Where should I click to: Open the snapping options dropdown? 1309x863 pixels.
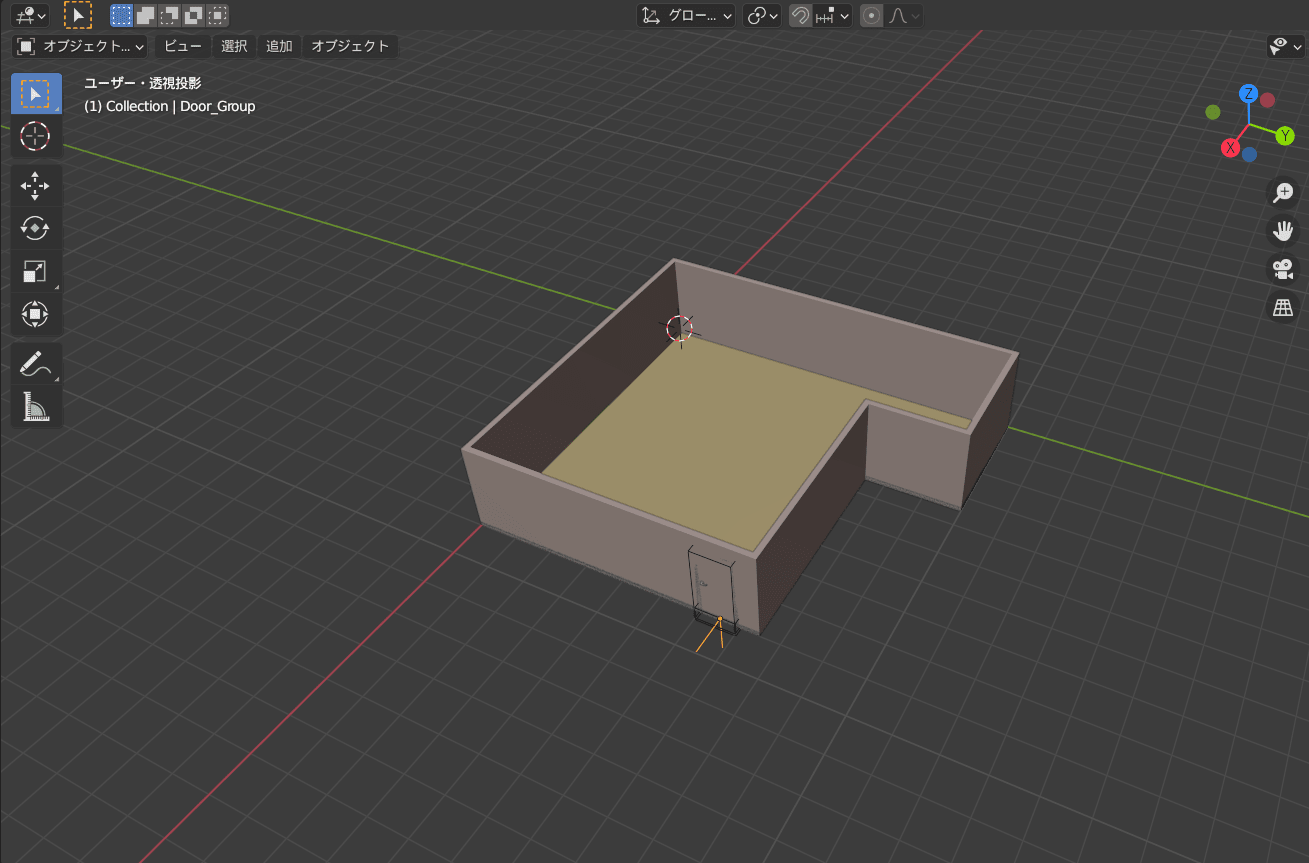tap(832, 15)
